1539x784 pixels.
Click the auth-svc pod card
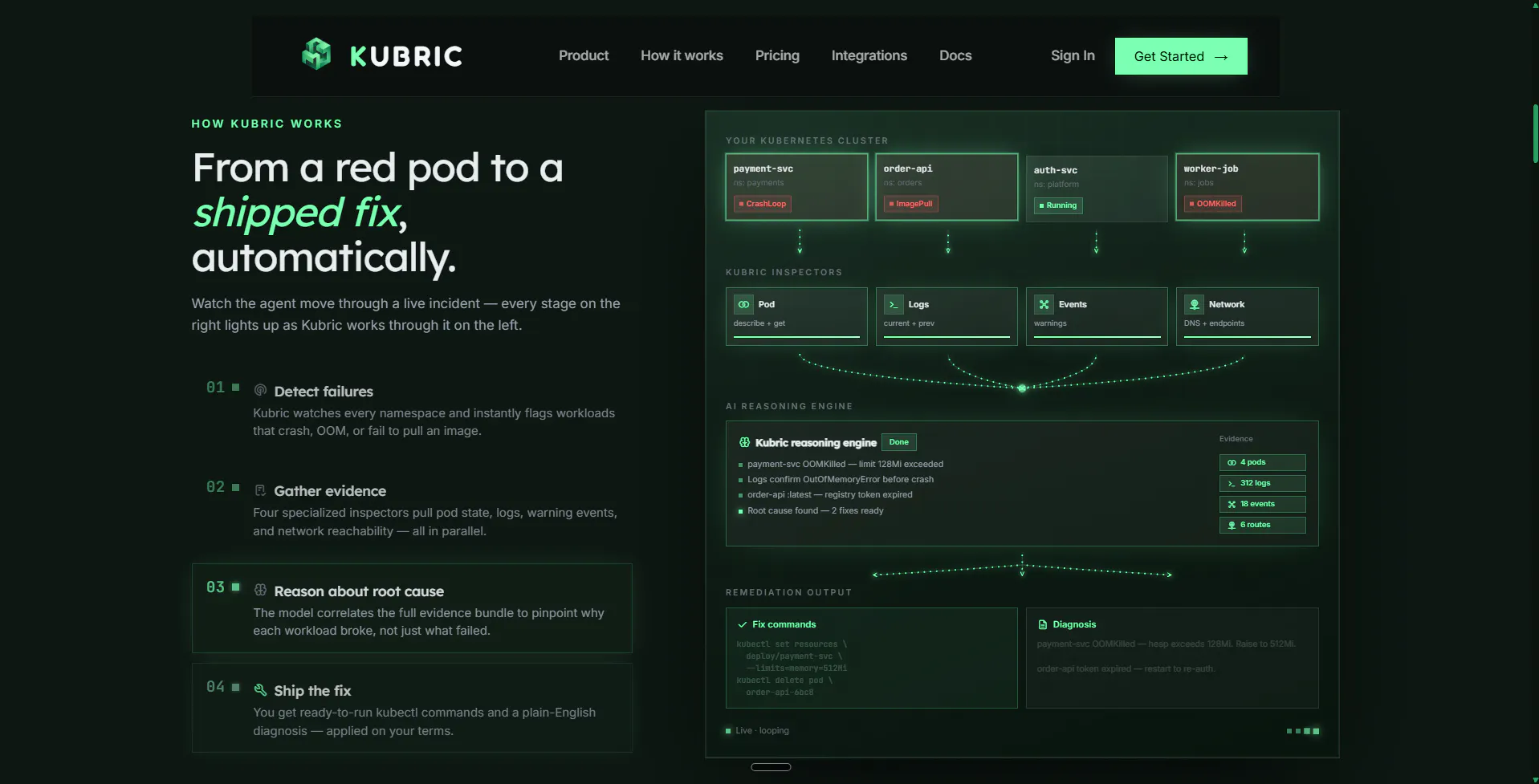tap(1097, 189)
